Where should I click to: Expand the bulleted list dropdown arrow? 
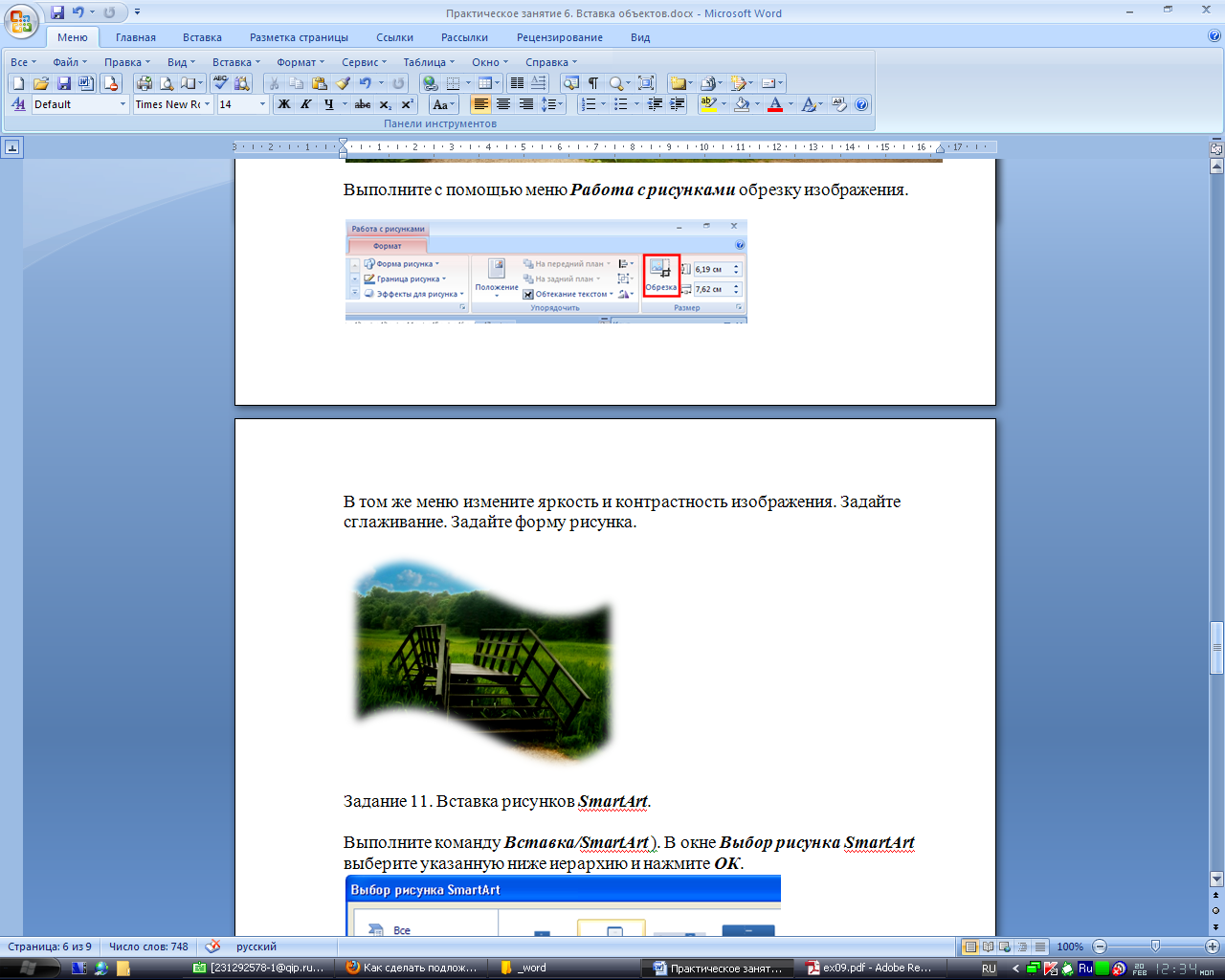point(635,104)
